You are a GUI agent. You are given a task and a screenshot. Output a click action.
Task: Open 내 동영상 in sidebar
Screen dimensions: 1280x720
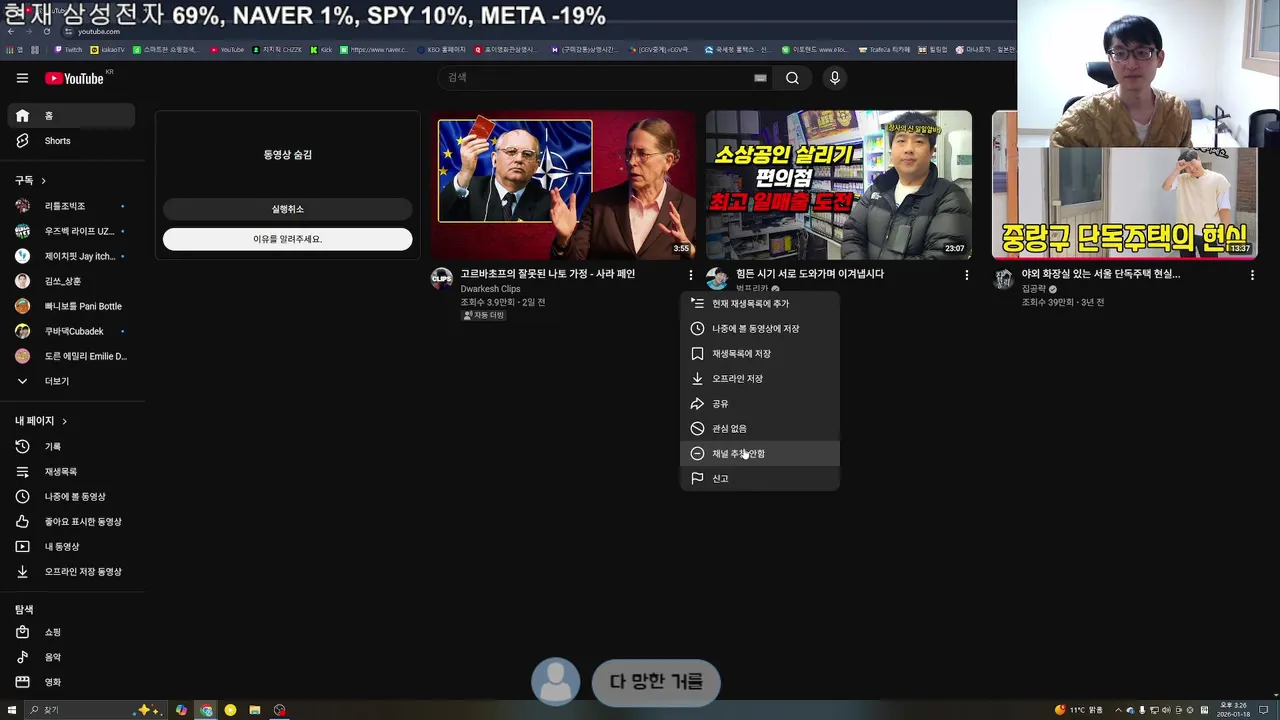(x=72, y=547)
